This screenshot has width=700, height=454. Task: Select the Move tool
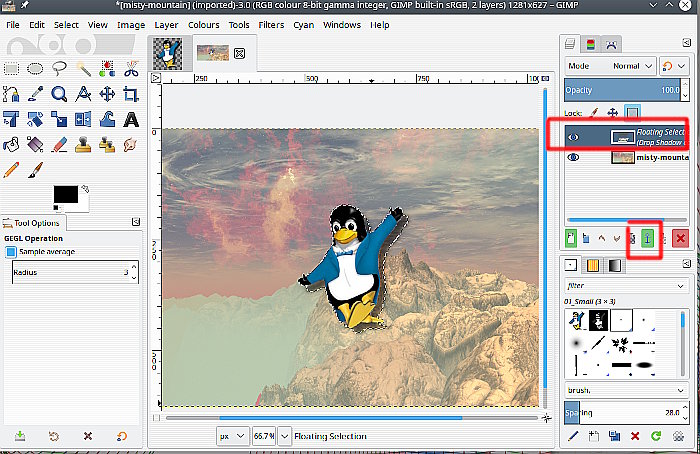[107, 94]
